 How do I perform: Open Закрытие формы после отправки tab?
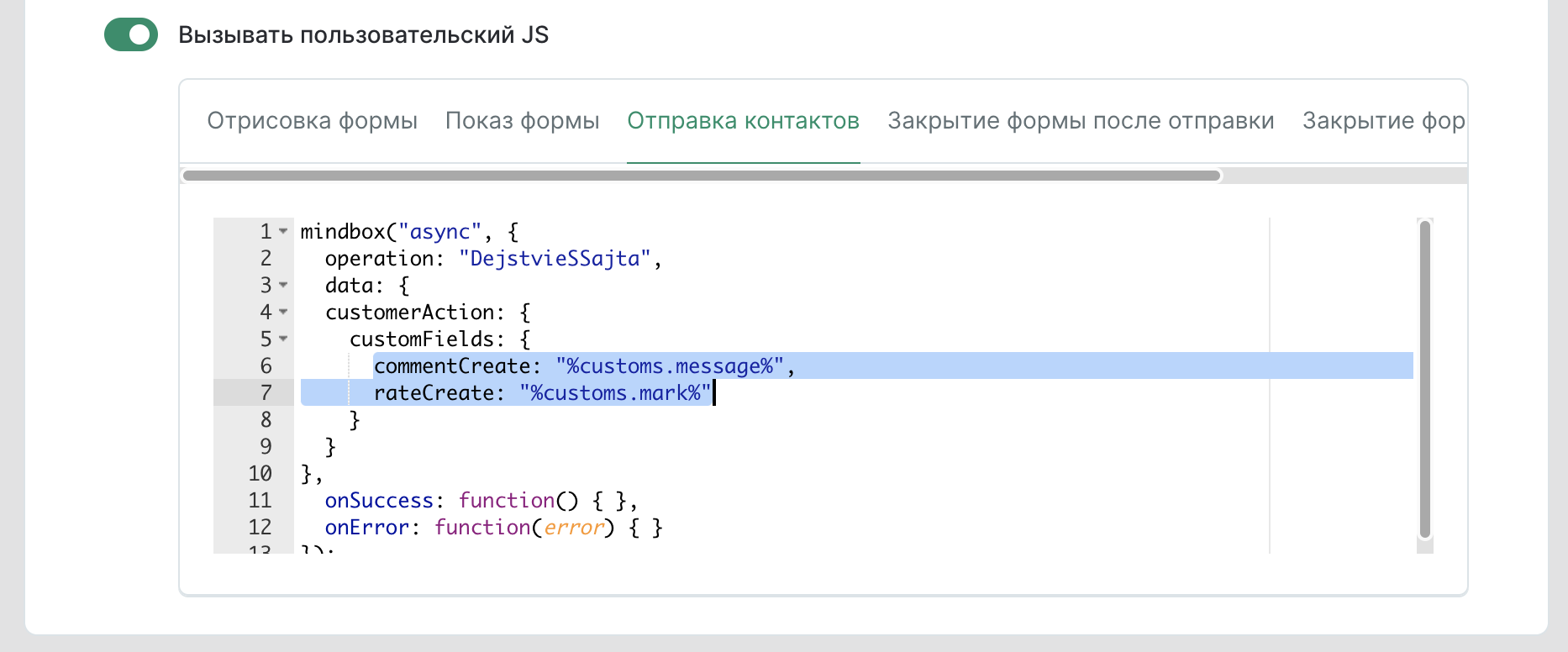click(x=1081, y=121)
